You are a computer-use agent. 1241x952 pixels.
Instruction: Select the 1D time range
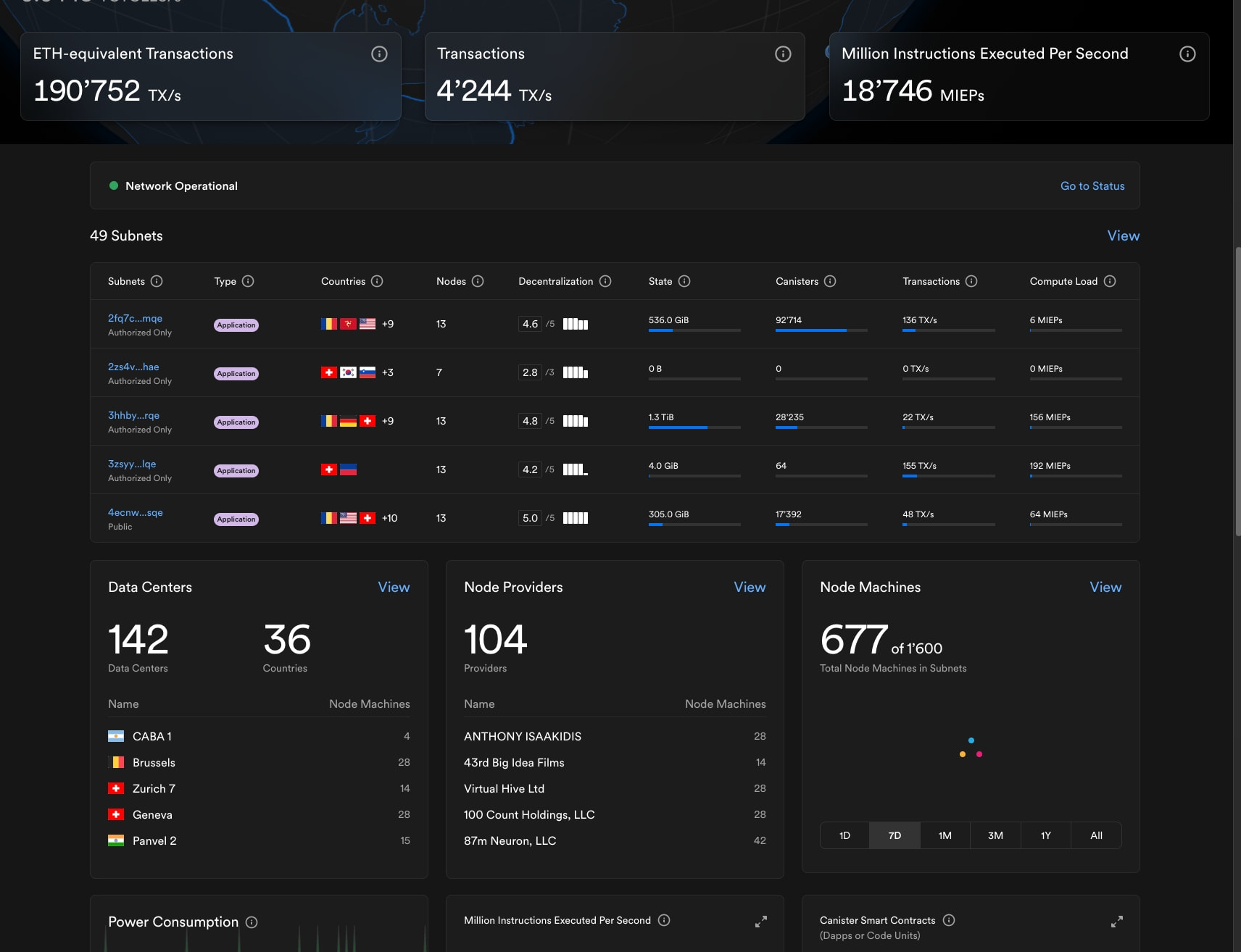[844, 835]
